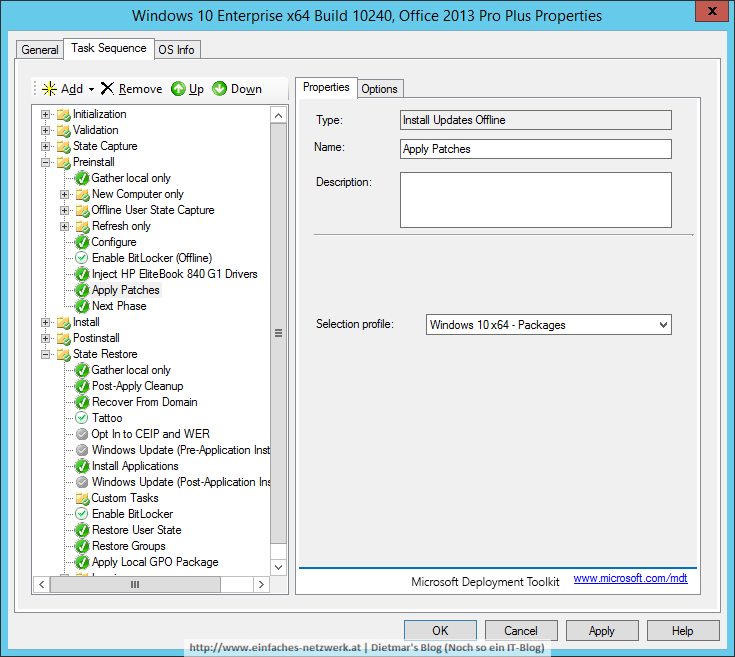Collapse the Preinstall group
735x657 pixels.
coord(45,163)
